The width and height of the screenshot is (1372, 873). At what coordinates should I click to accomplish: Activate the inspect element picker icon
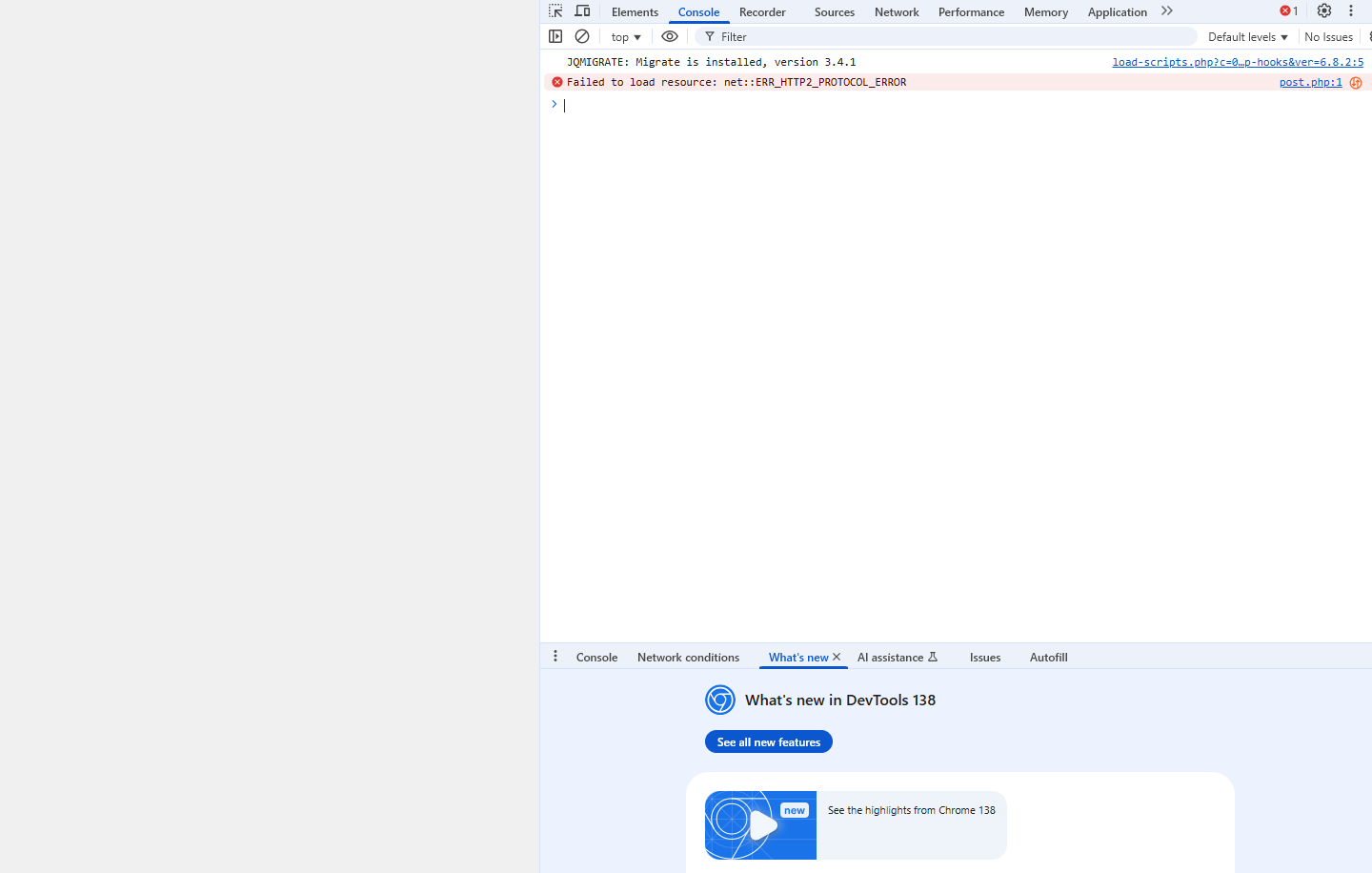pyautogui.click(x=555, y=11)
